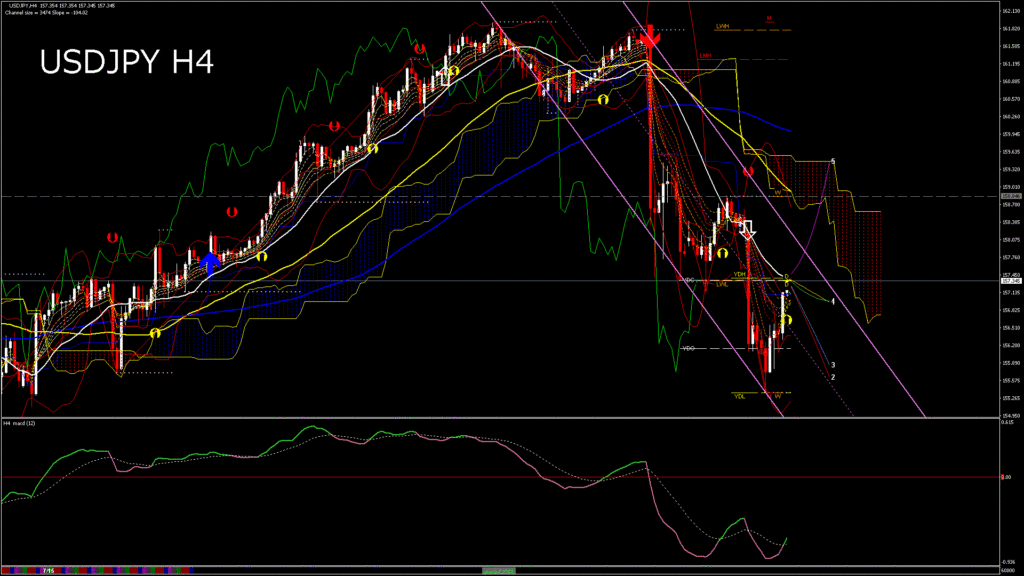The height and width of the screenshot is (576, 1024).
Task: Select the YDO dashed line label
Action: pos(688,348)
